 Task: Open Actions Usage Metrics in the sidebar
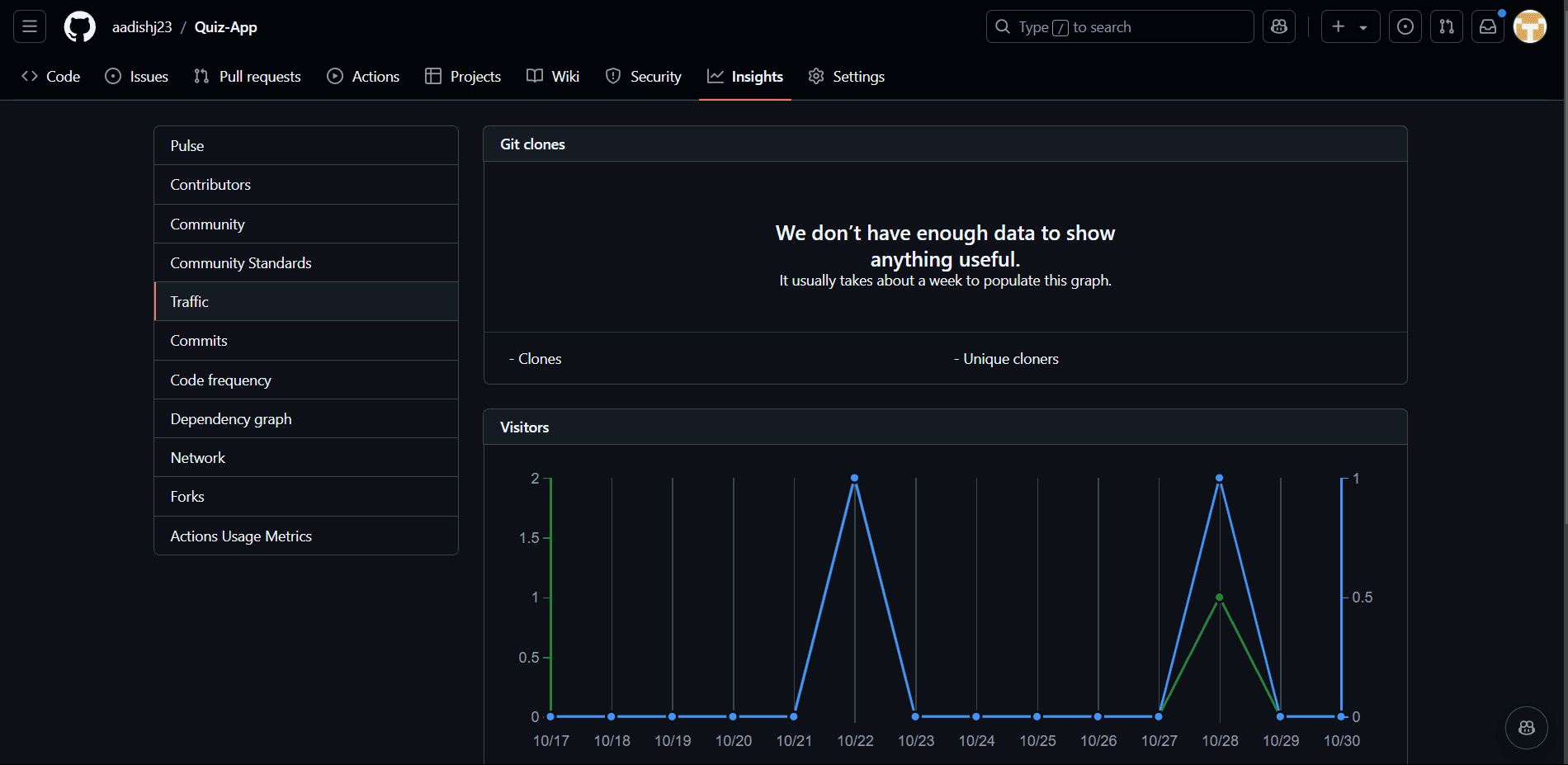(306, 536)
